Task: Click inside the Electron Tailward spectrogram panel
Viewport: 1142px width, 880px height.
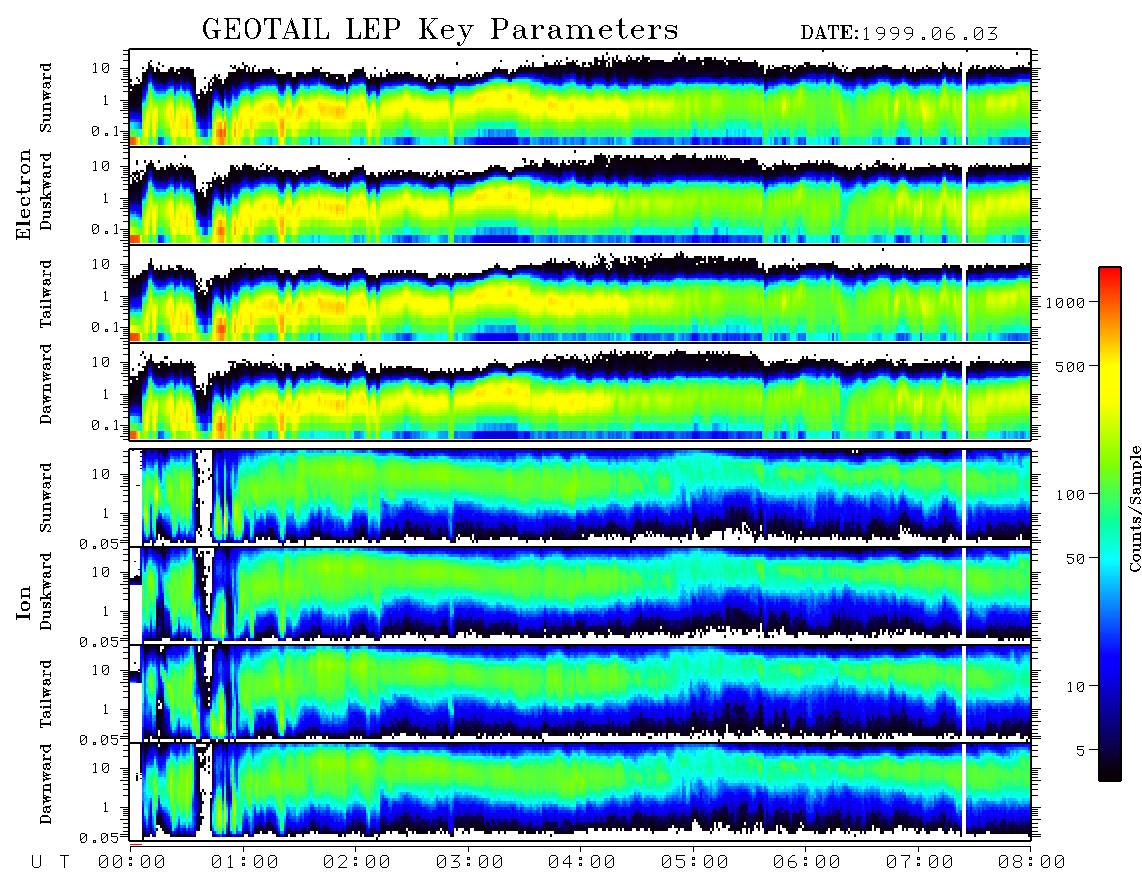Action: pos(580,294)
